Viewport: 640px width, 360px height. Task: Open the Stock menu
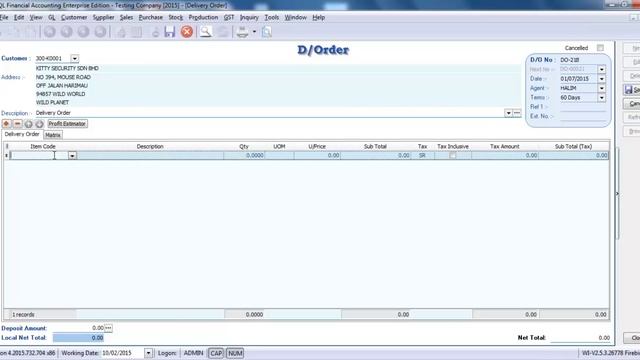click(176, 18)
